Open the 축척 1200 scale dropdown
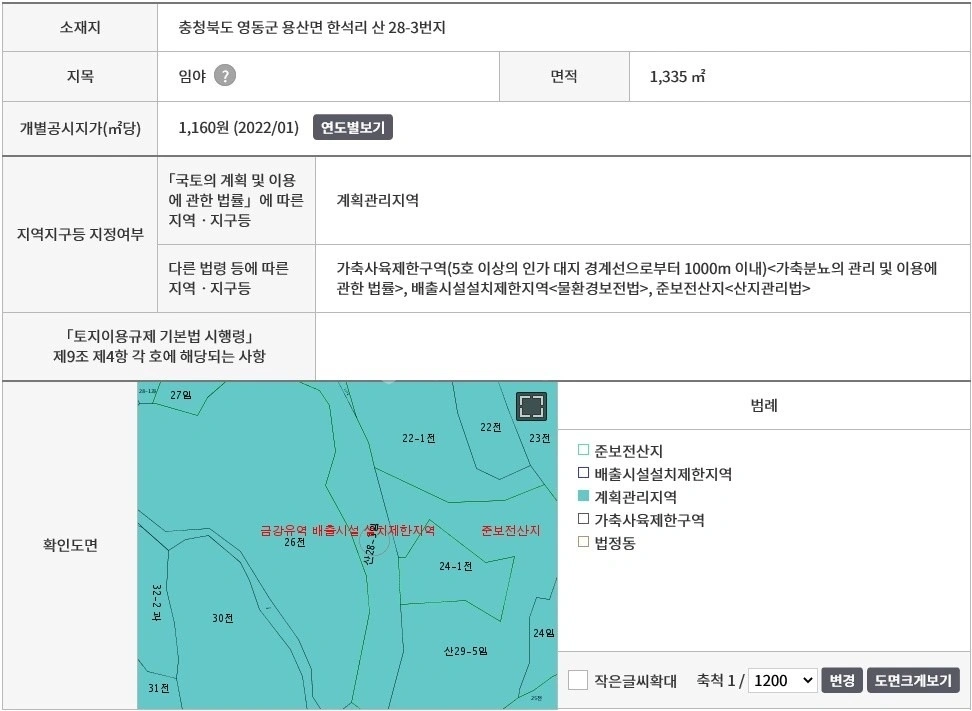The image size is (972, 711). pos(783,680)
